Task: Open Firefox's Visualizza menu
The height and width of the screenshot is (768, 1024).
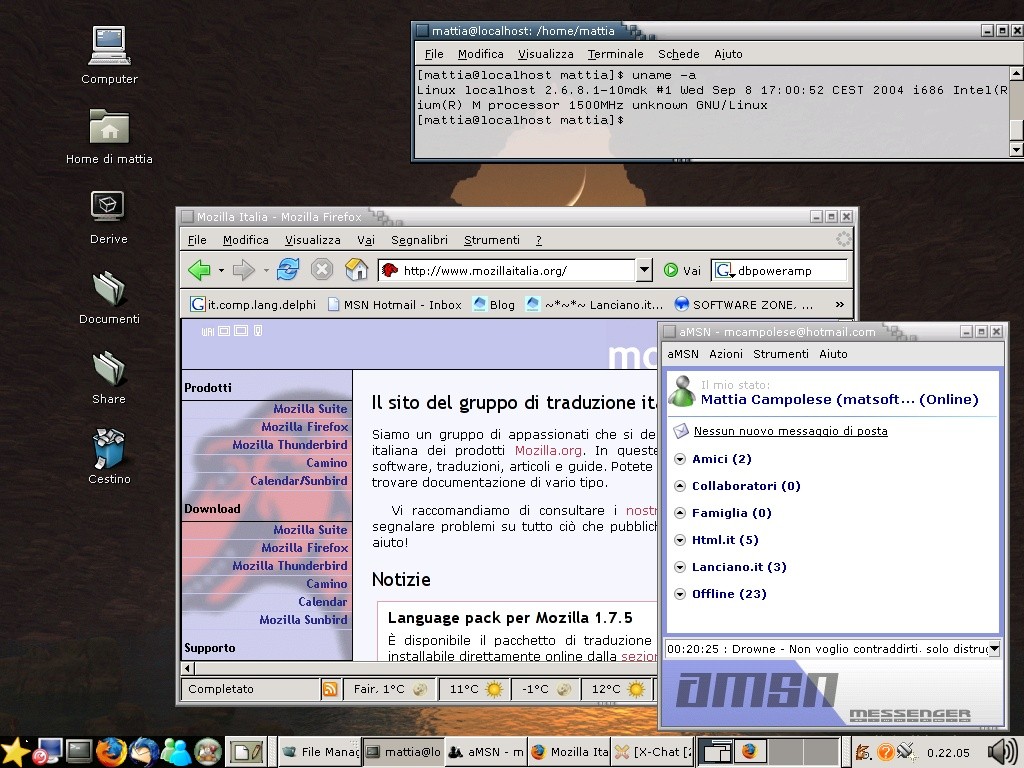Action: coord(312,240)
